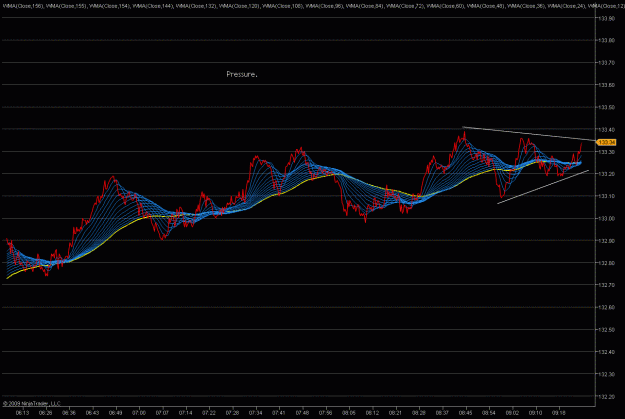625x419 pixels.
Task: Click the 132.40 price axis label
Action: tap(607, 352)
